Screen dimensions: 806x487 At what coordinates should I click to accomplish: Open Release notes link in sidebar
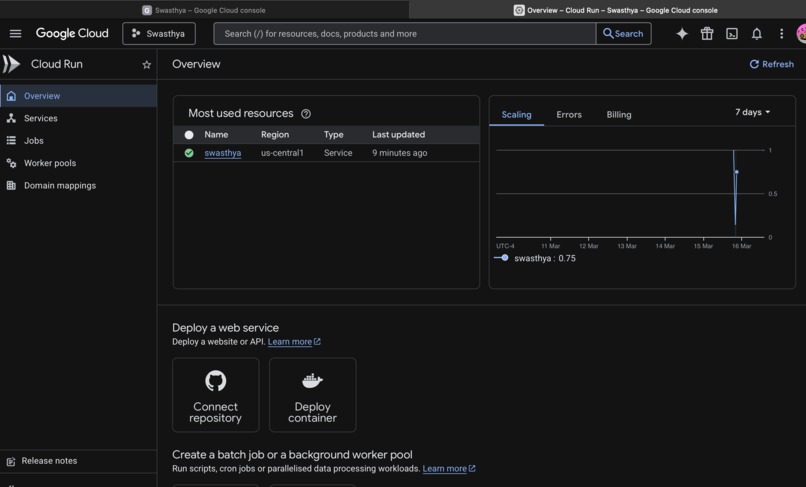pyautogui.click(x=78, y=461)
